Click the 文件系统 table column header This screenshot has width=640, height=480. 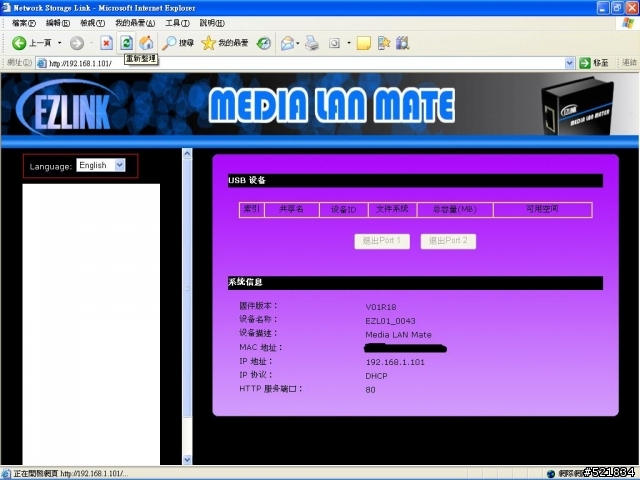point(392,209)
